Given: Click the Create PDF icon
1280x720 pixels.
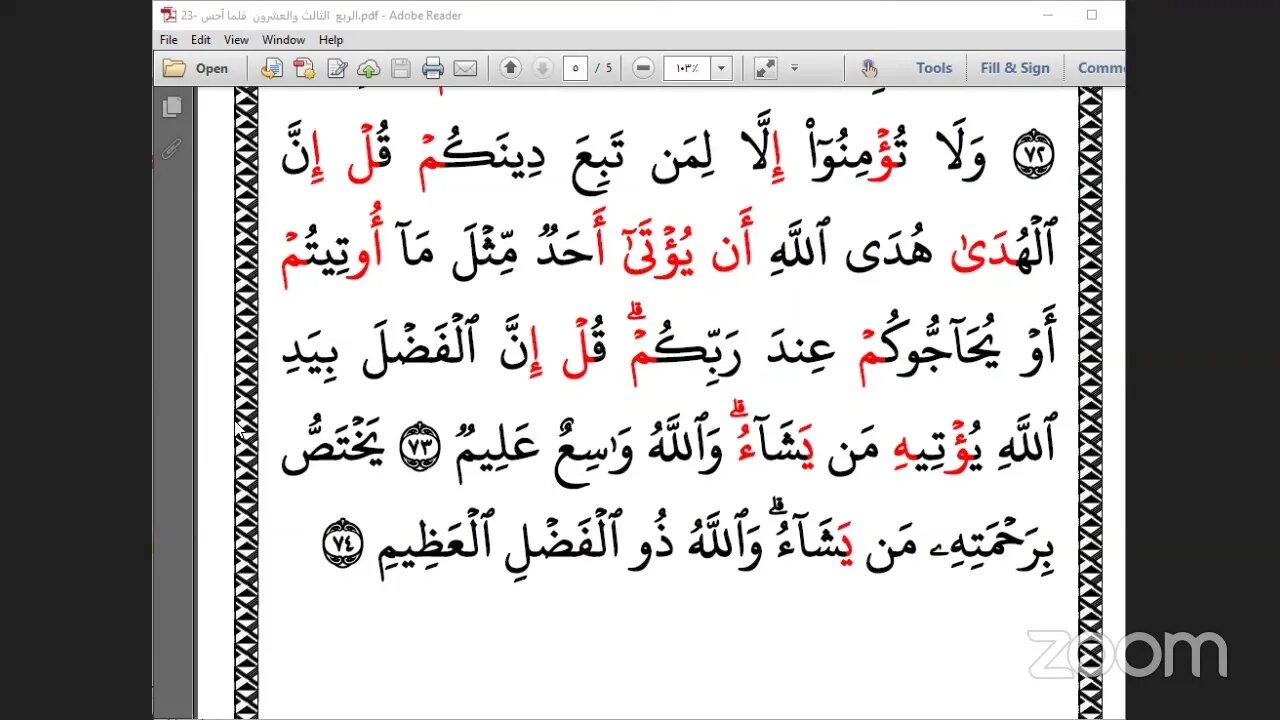Looking at the screenshot, I should pyautogui.click(x=304, y=68).
